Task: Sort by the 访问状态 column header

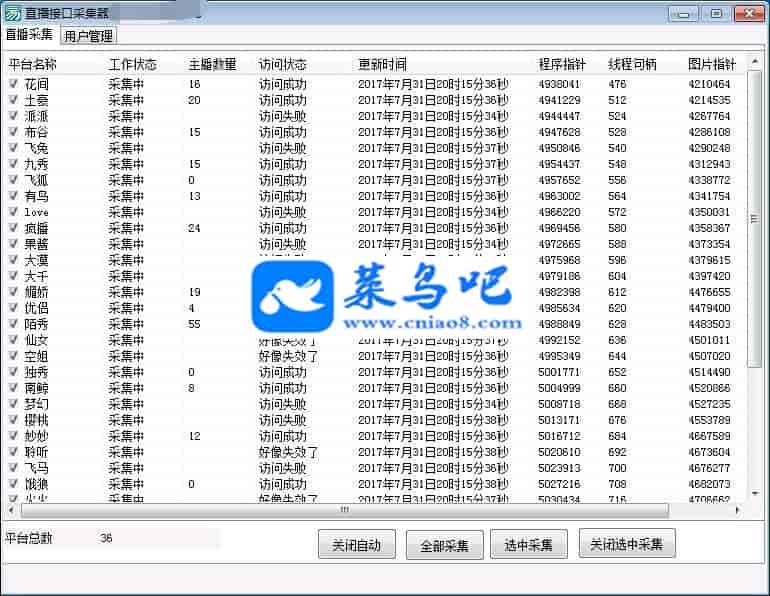Action: [283, 64]
